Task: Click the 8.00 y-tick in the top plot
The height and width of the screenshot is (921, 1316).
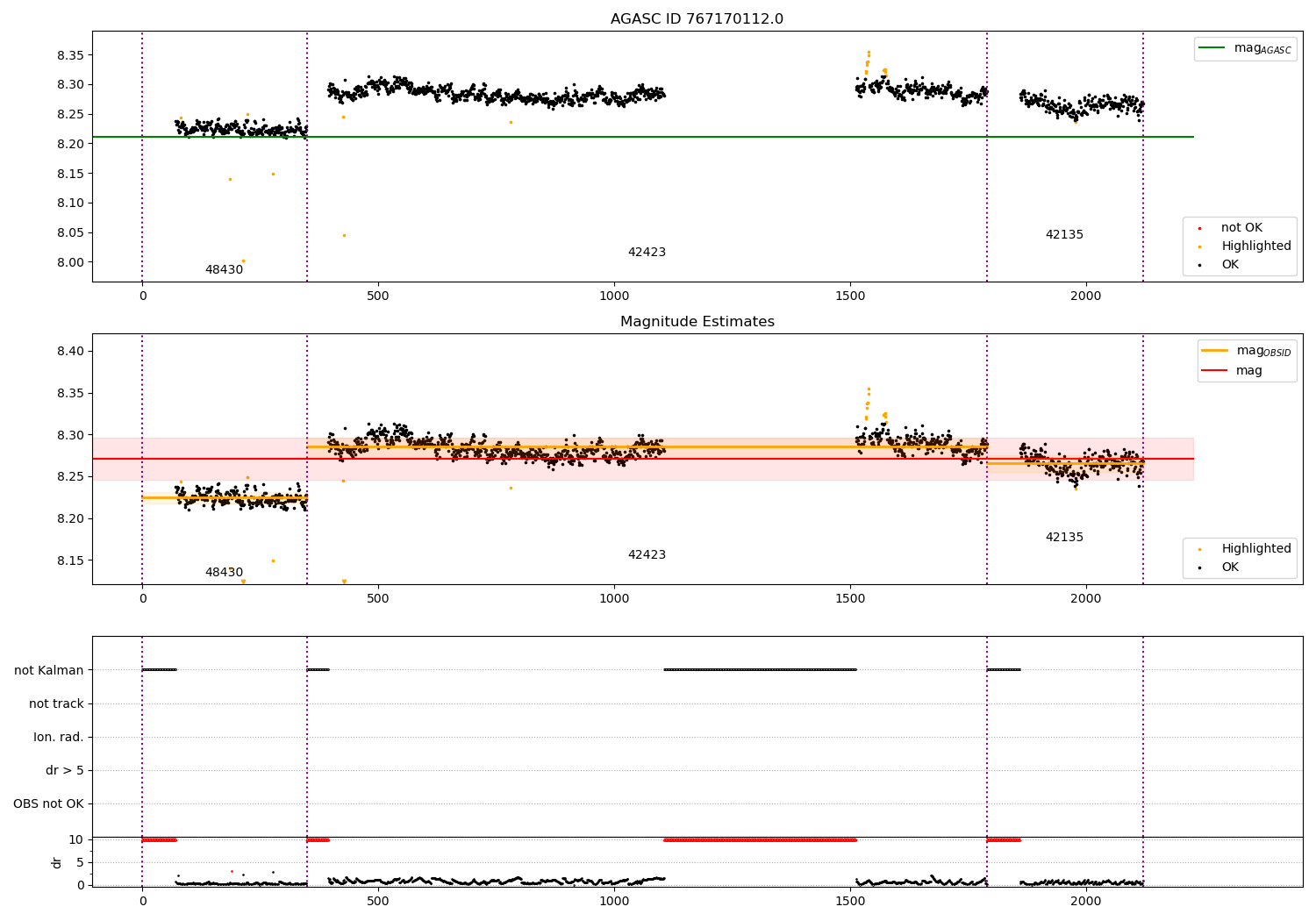Action: [70, 262]
